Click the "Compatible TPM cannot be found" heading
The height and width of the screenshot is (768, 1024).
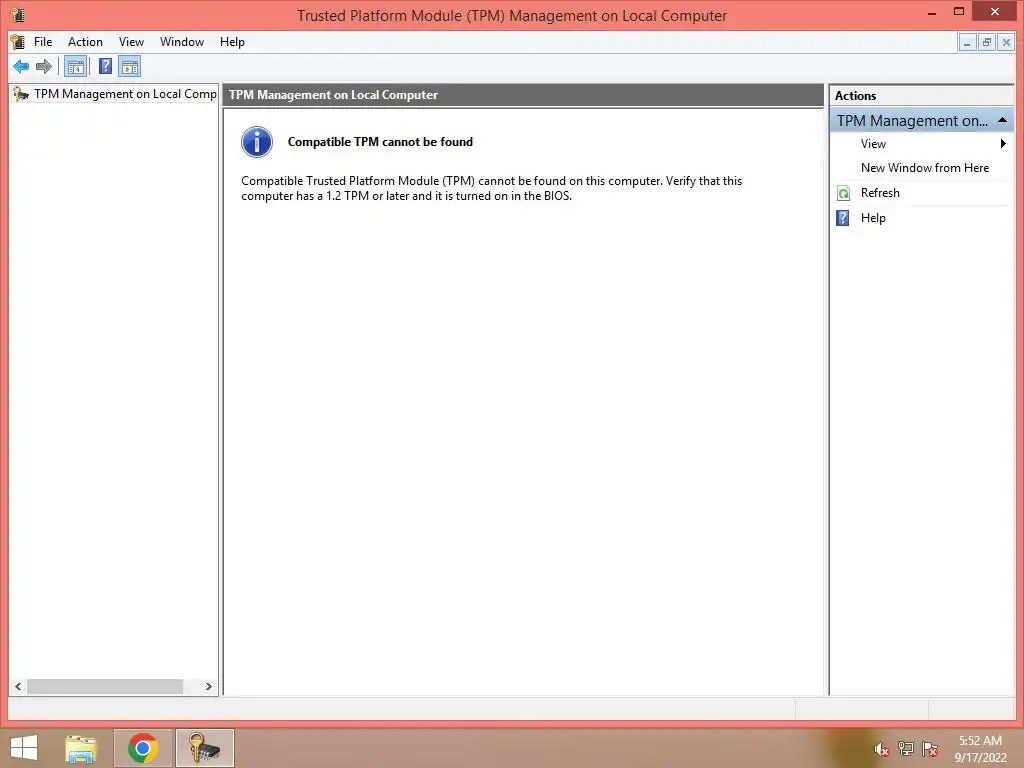pyautogui.click(x=380, y=142)
